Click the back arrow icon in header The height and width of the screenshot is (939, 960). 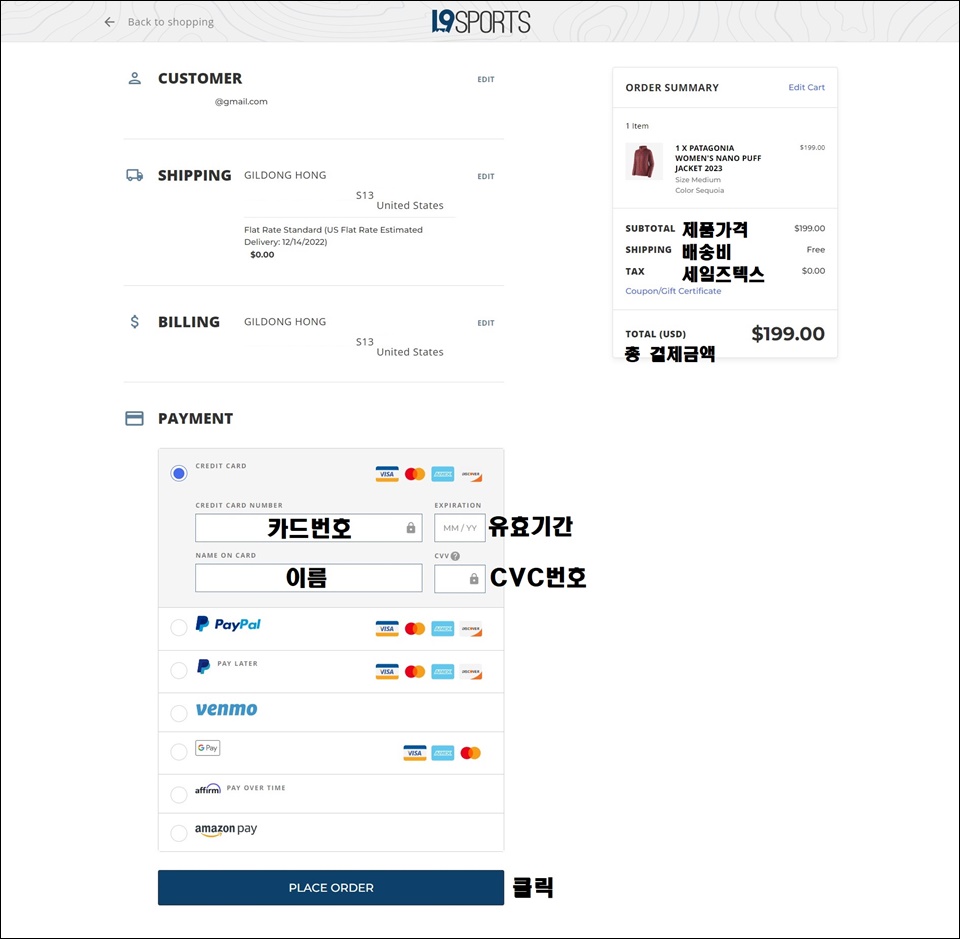pos(110,22)
